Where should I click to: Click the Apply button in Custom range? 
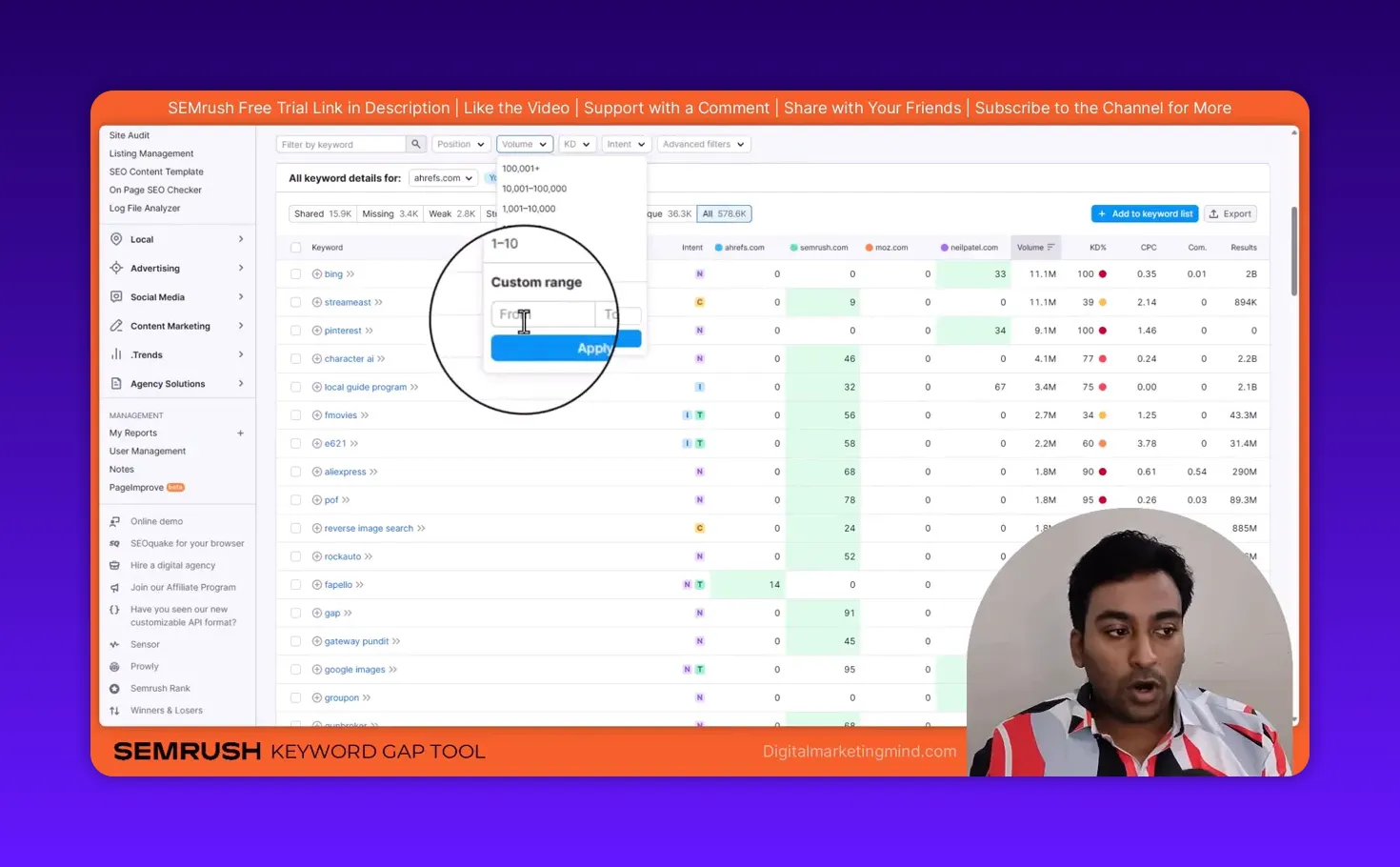(x=566, y=347)
